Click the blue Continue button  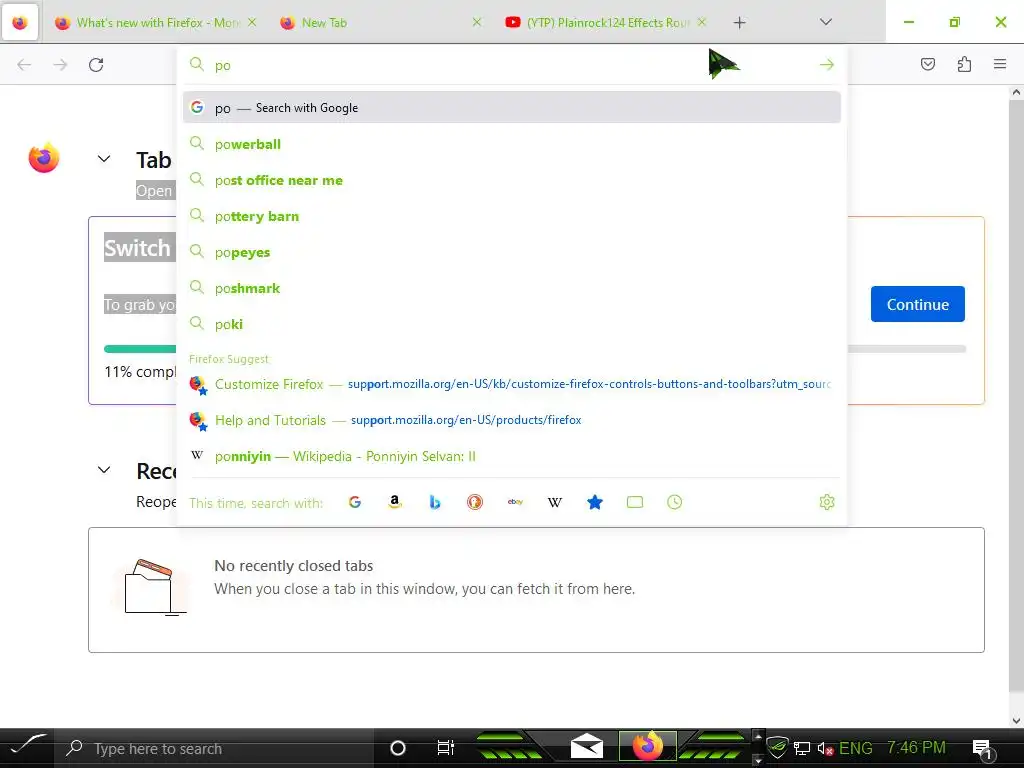pos(918,304)
